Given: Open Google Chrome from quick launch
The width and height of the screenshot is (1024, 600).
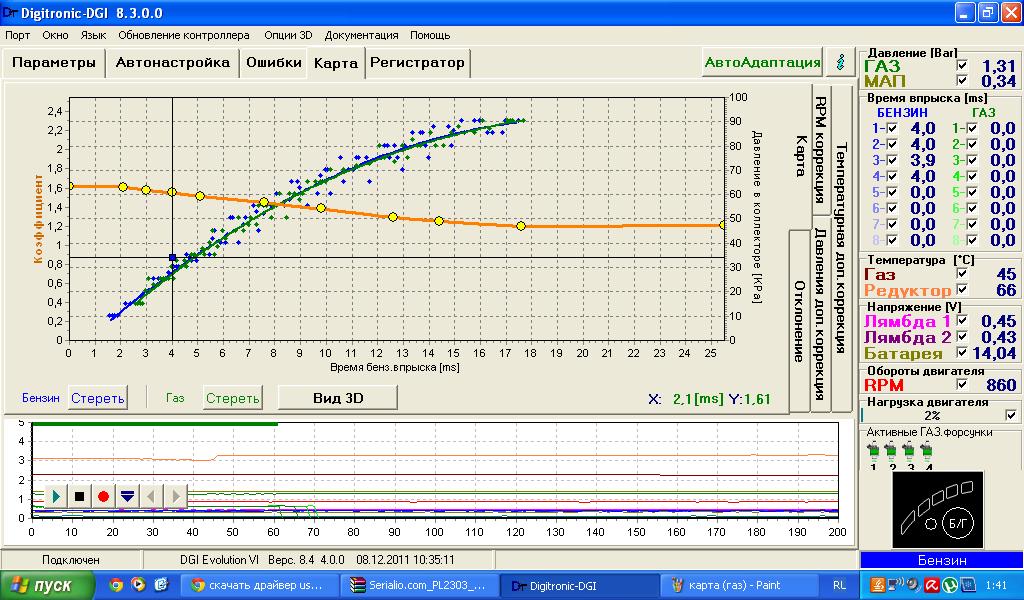Looking at the screenshot, I should (116, 585).
